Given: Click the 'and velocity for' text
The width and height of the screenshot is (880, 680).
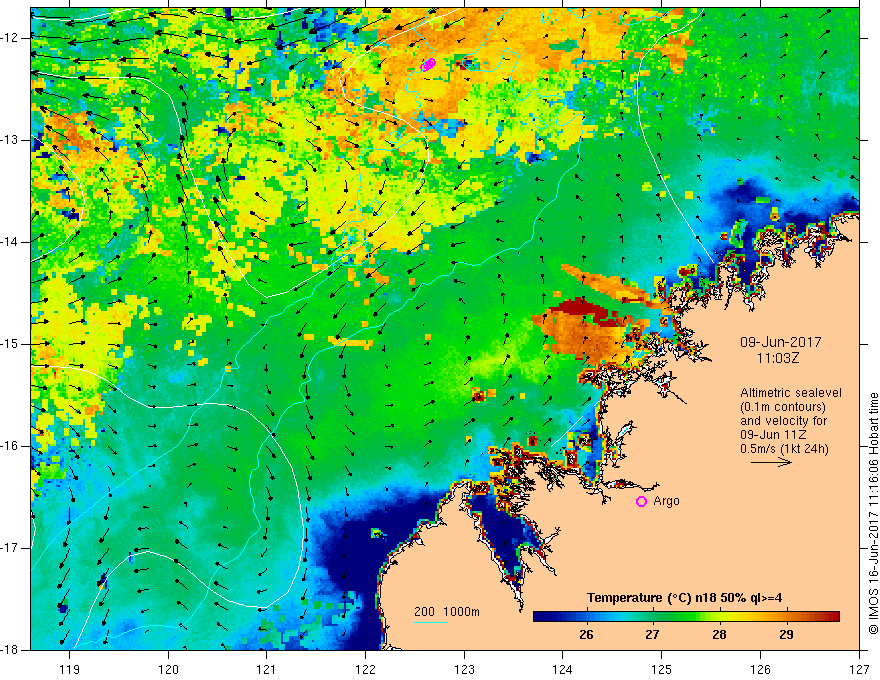Looking at the screenshot, I should (x=783, y=421).
